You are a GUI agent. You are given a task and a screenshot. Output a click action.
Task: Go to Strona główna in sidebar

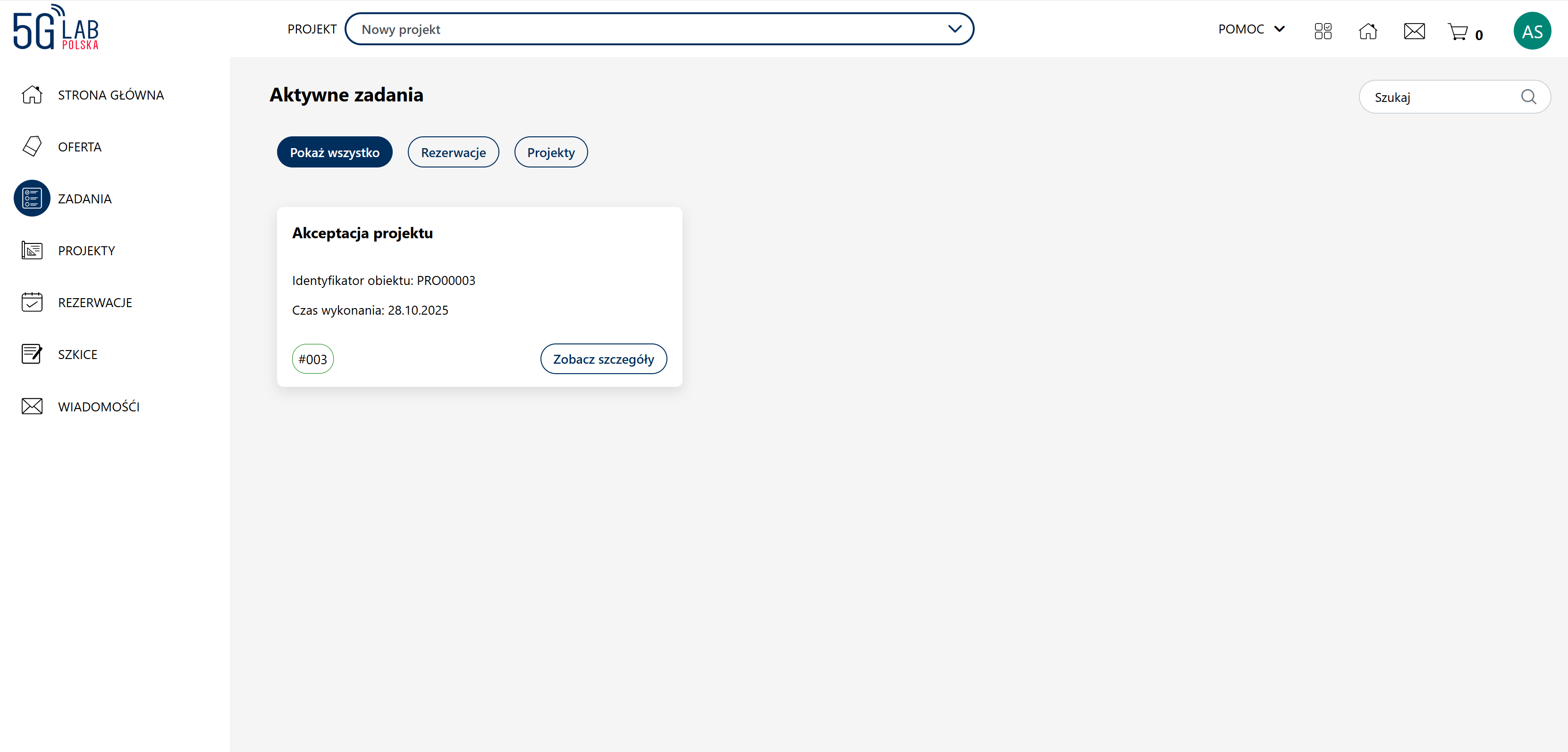click(111, 95)
